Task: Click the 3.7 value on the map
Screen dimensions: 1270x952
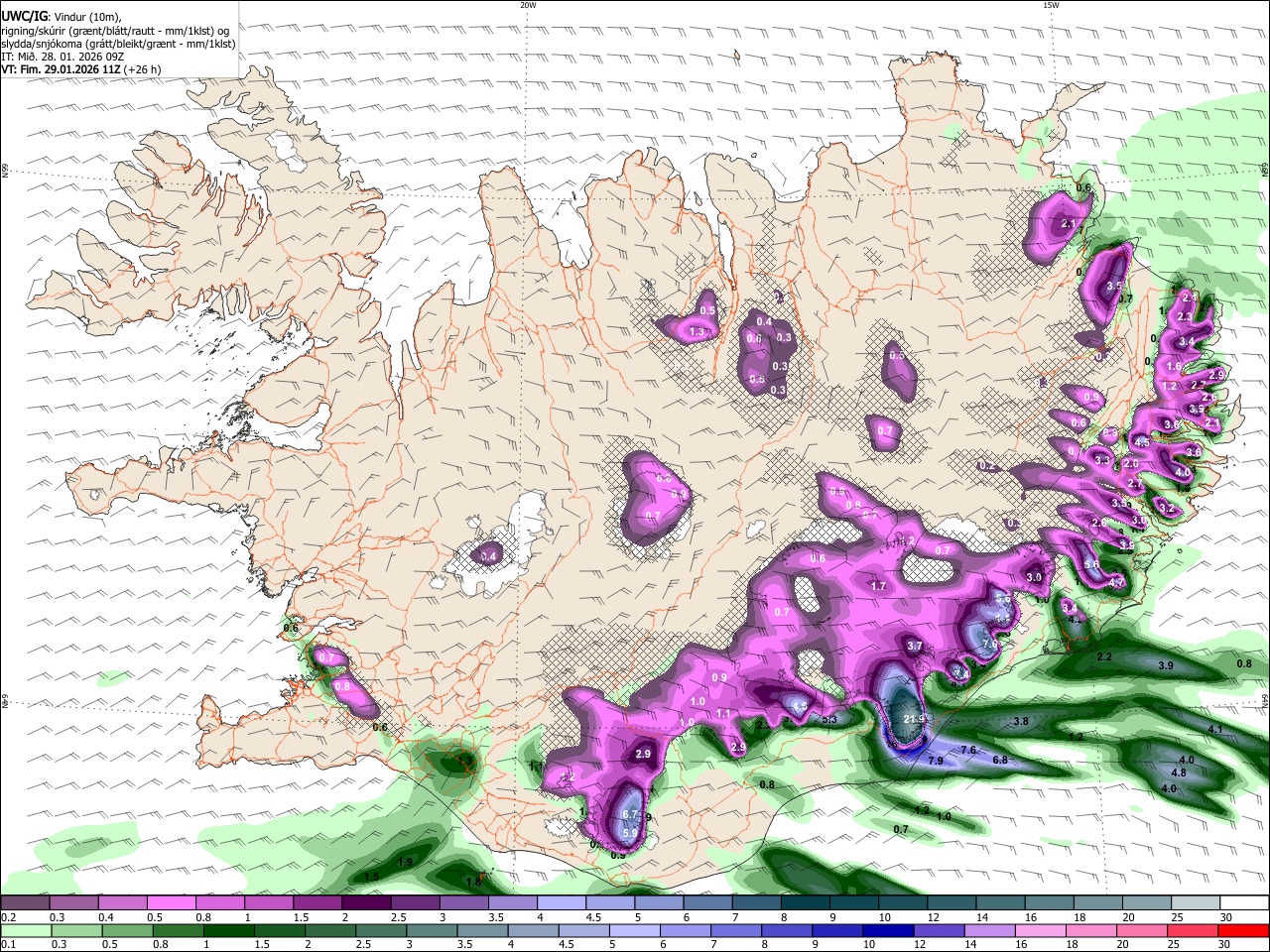Action: (x=915, y=646)
